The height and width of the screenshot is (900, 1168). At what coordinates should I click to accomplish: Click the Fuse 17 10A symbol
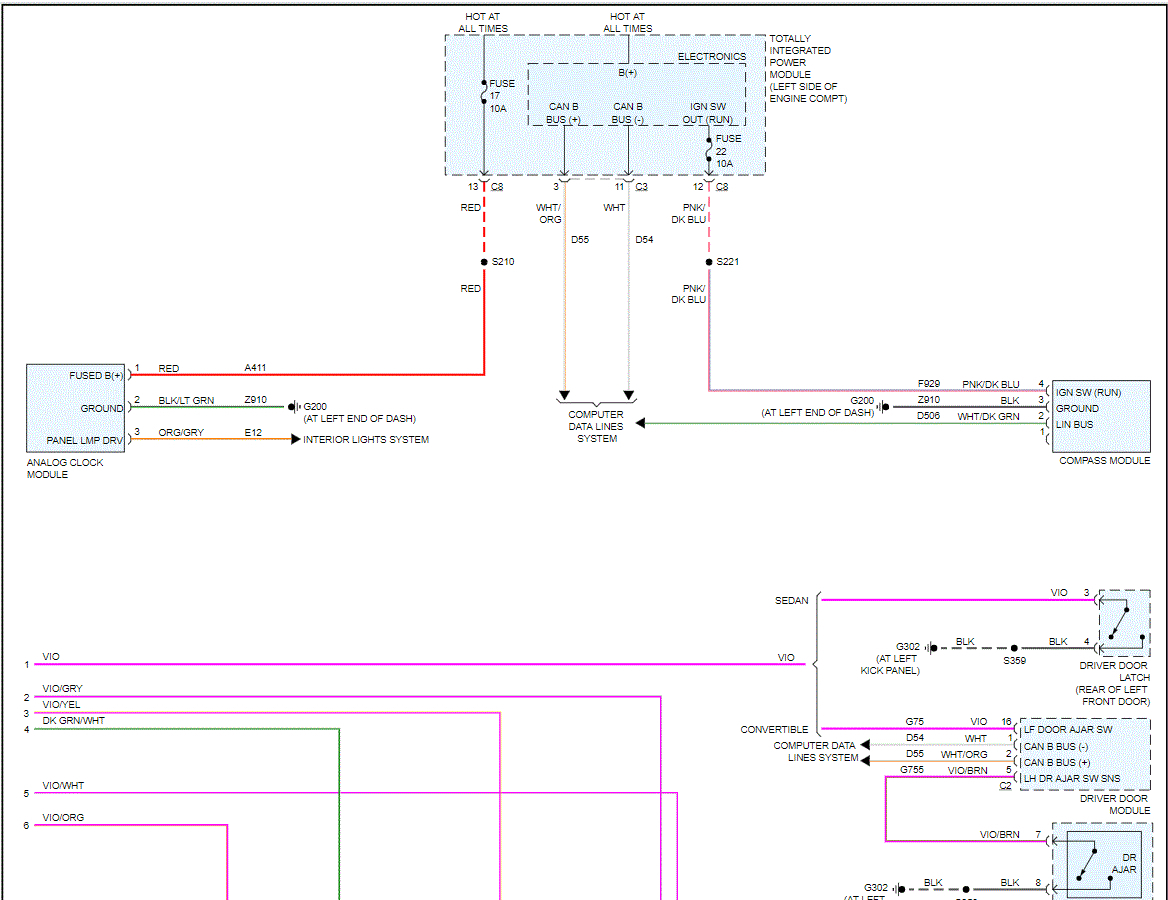coord(484,94)
